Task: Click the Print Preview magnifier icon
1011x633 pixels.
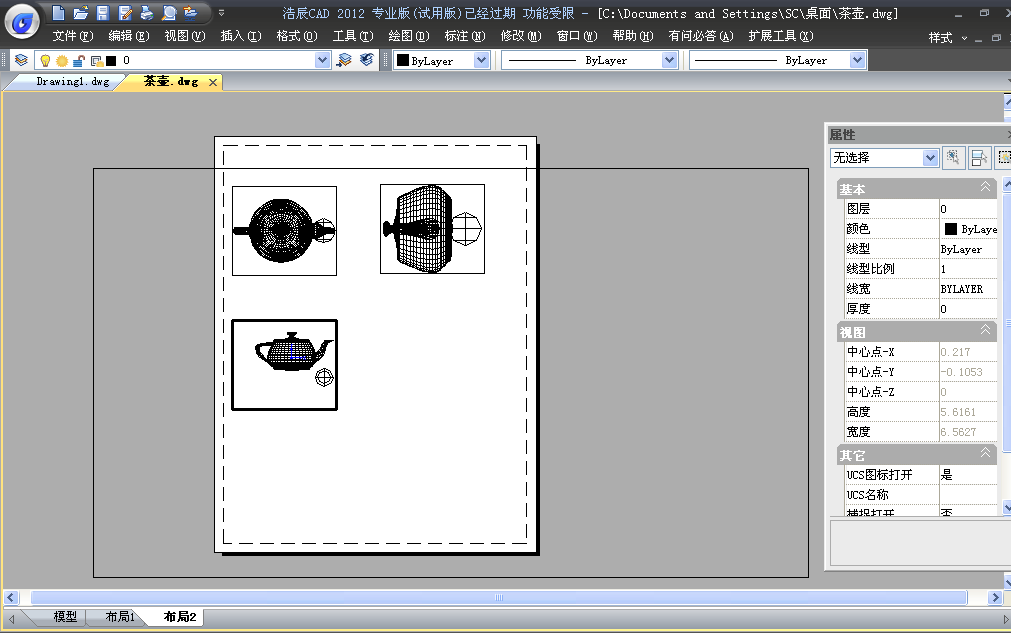Action: pyautogui.click(x=168, y=13)
